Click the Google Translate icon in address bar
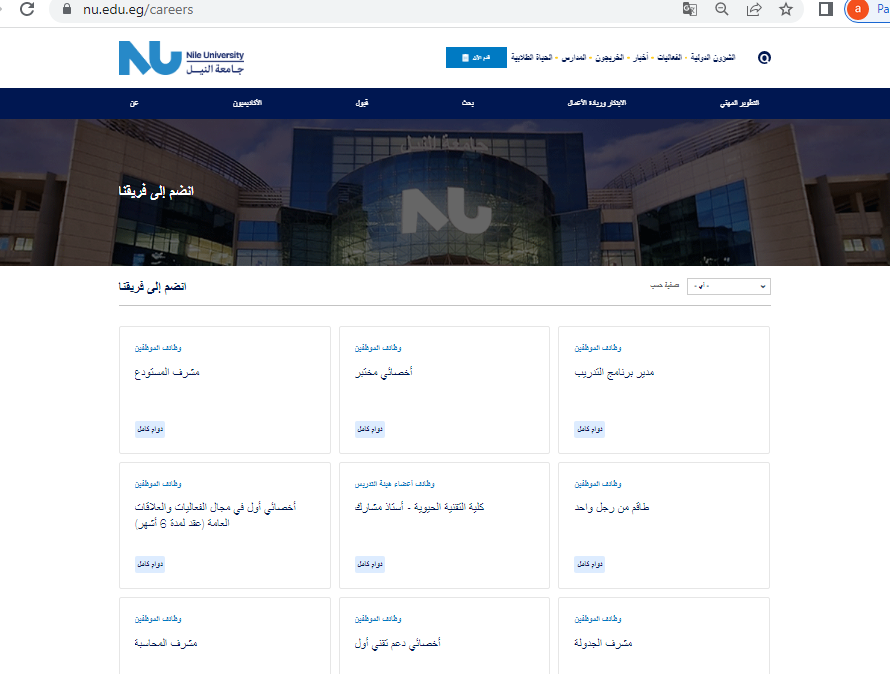The height and width of the screenshot is (674, 890). pos(689,10)
